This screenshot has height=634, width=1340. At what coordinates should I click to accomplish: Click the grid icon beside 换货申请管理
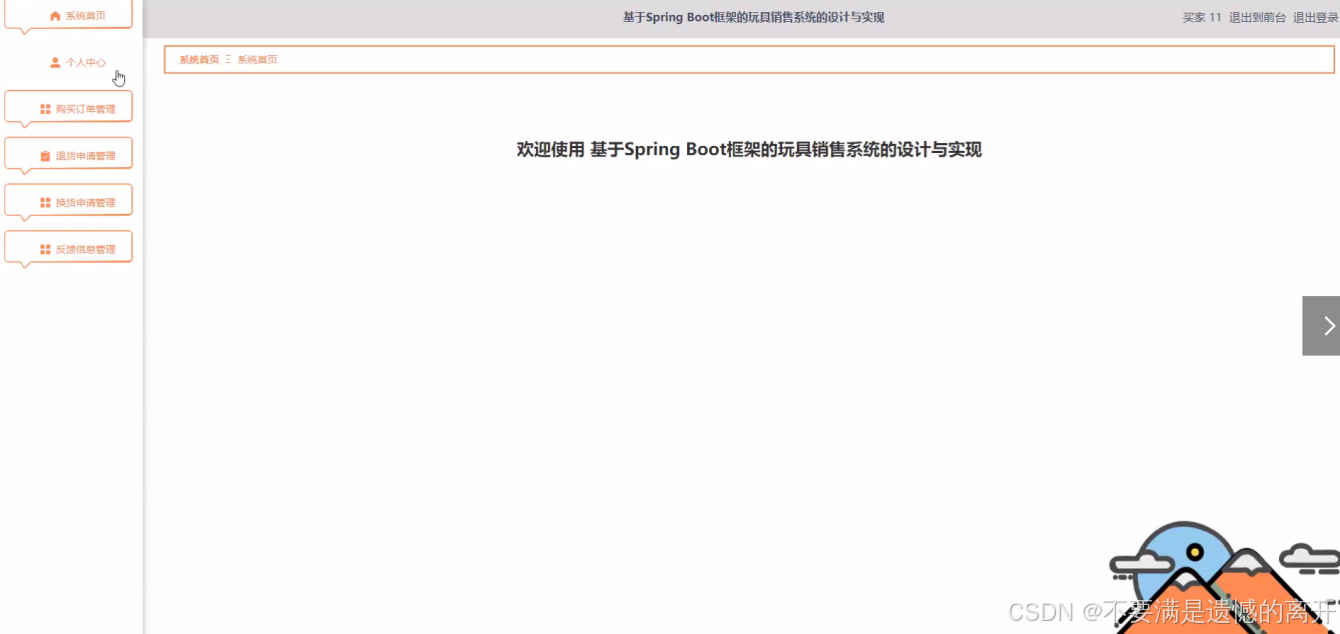[45, 203]
